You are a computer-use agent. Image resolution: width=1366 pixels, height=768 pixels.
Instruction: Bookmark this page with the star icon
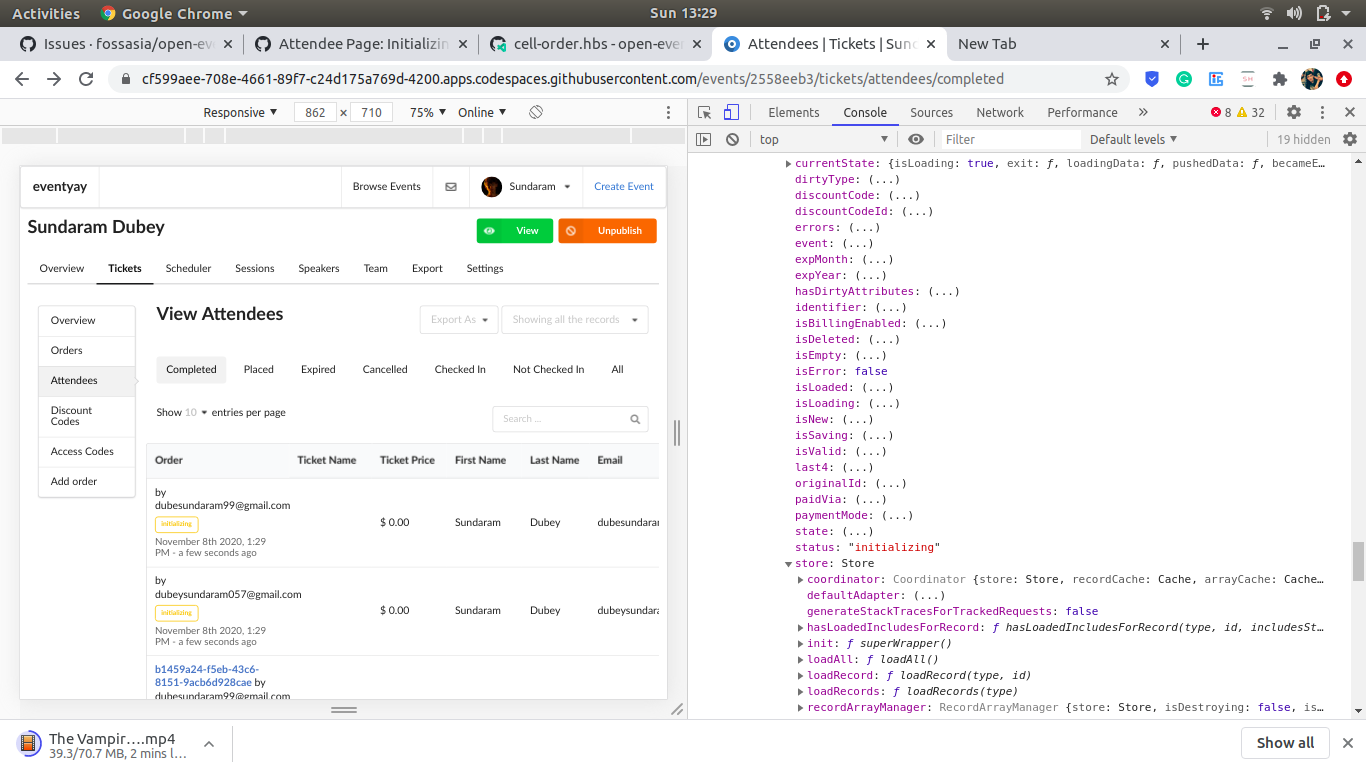tap(1112, 79)
